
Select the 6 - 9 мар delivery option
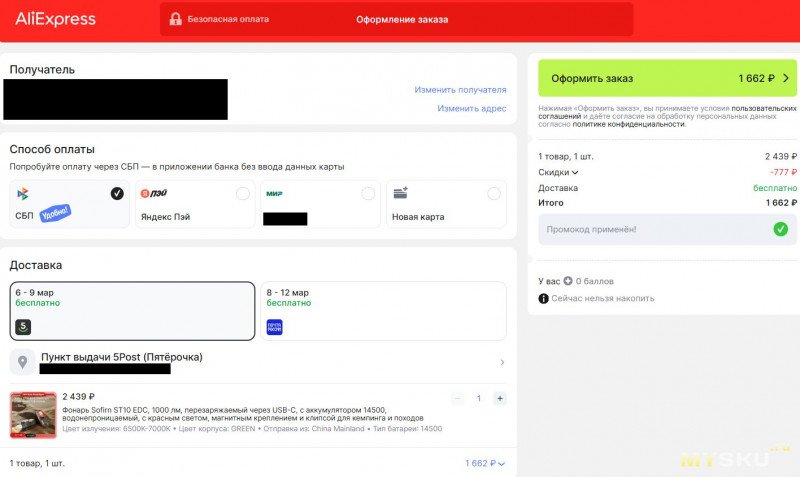click(132, 311)
